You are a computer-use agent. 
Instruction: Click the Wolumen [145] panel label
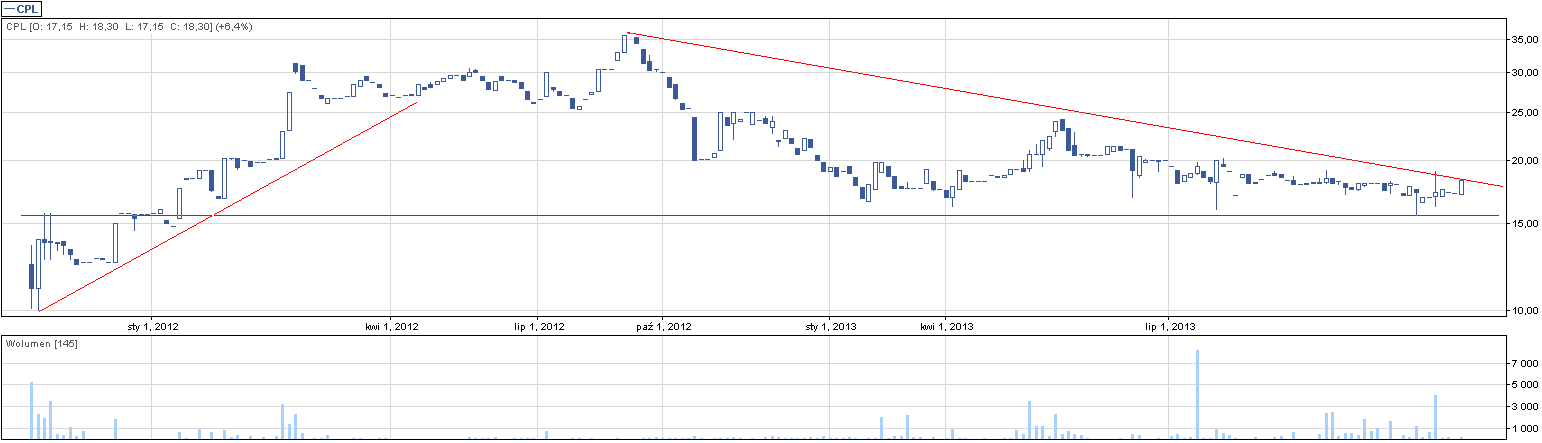(x=42, y=344)
